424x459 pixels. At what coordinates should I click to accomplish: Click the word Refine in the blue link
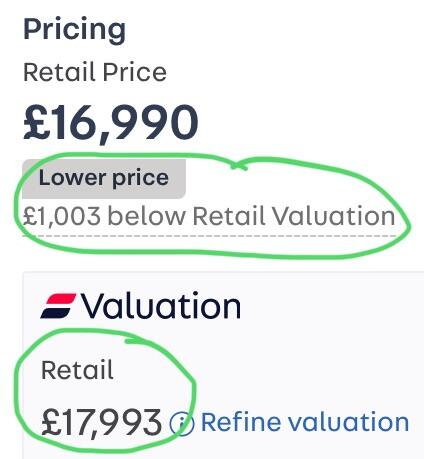[241, 422]
